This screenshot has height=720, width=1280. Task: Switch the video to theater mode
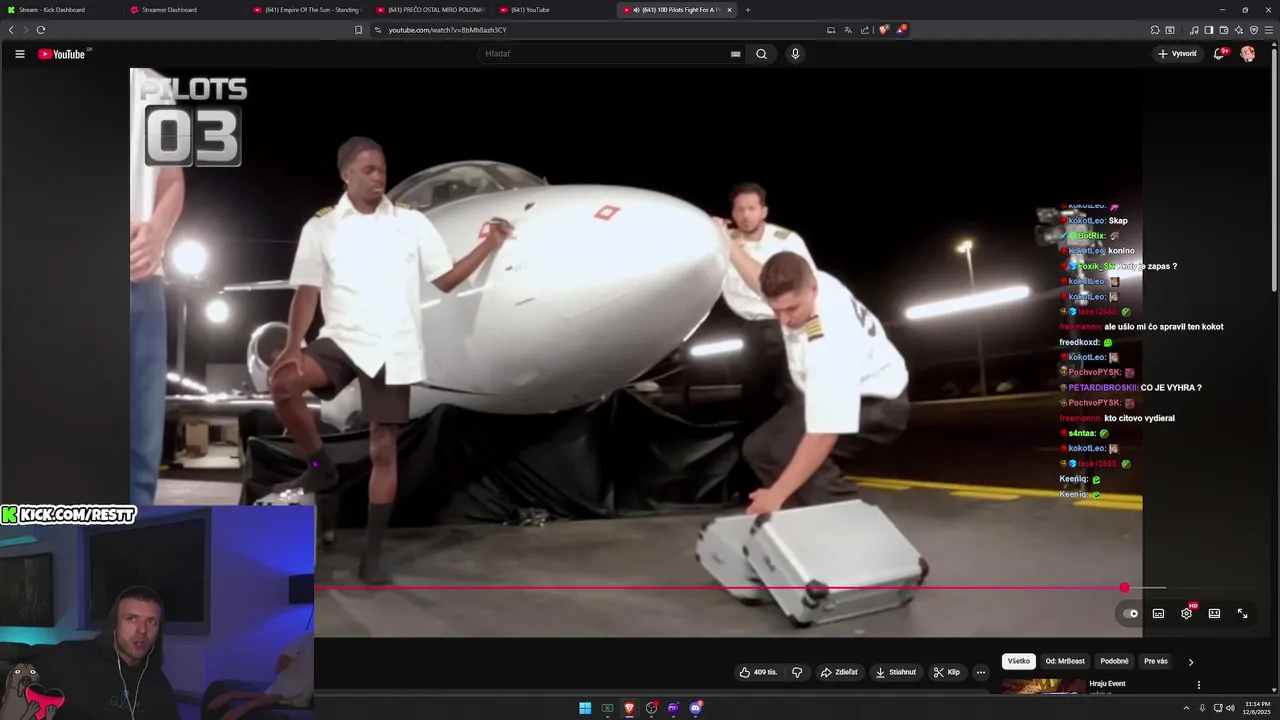tap(1214, 613)
